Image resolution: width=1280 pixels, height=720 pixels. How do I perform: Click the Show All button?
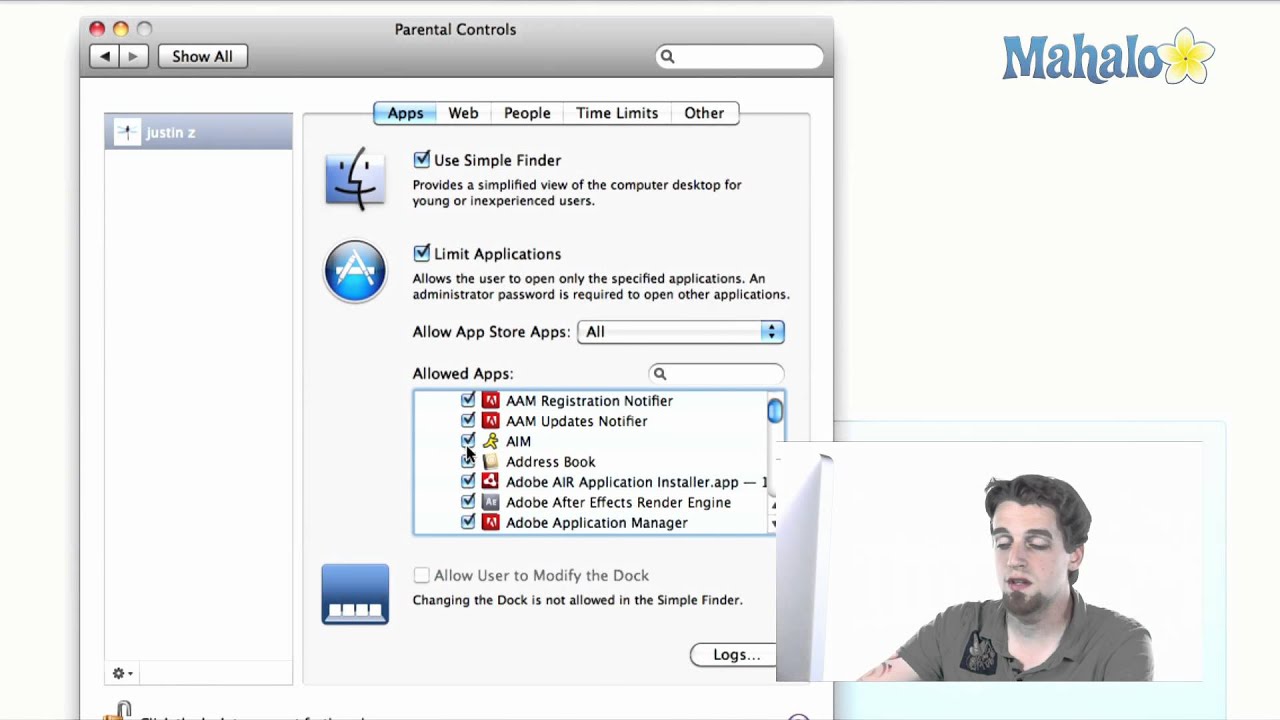point(202,56)
